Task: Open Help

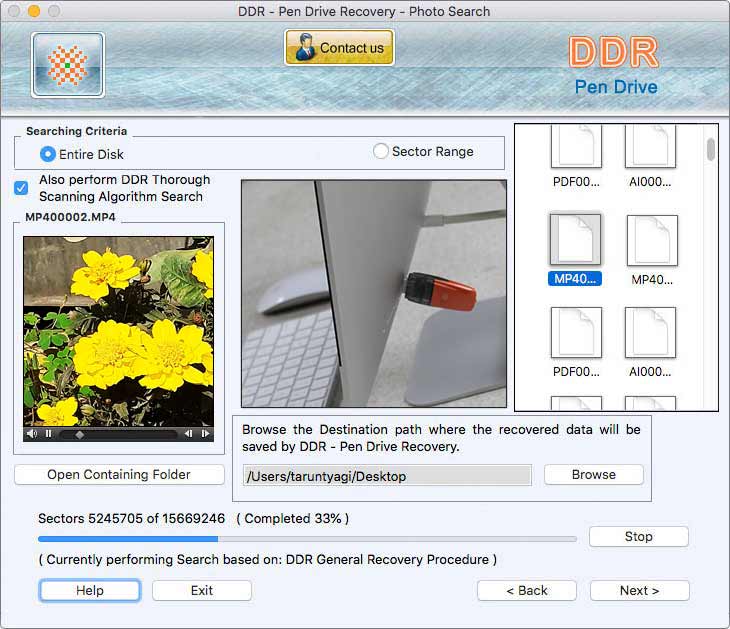Action: pos(90,590)
